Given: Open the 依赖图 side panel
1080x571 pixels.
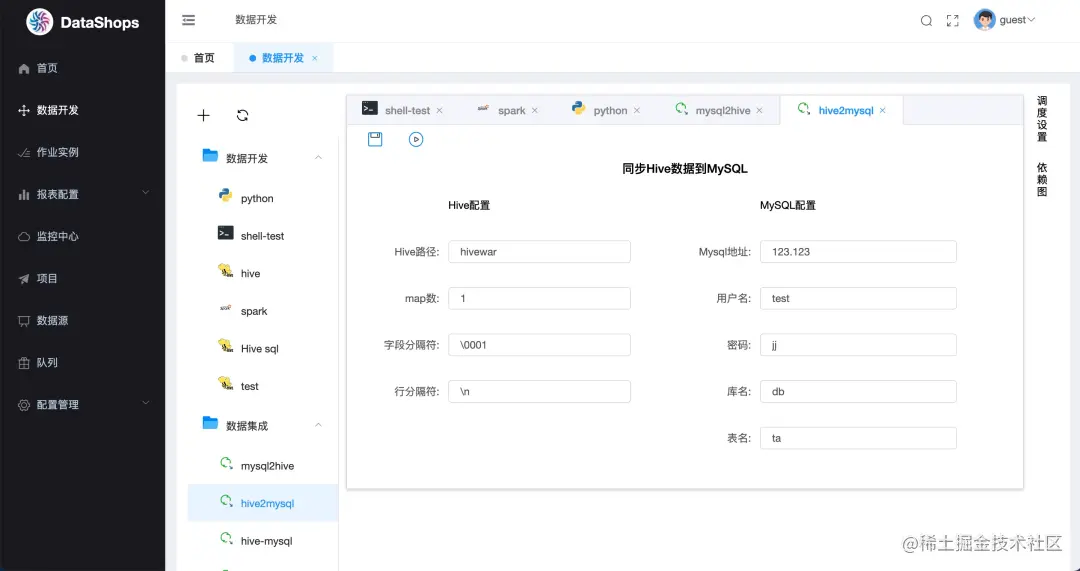Looking at the screenshot, I should point(1042,180).
